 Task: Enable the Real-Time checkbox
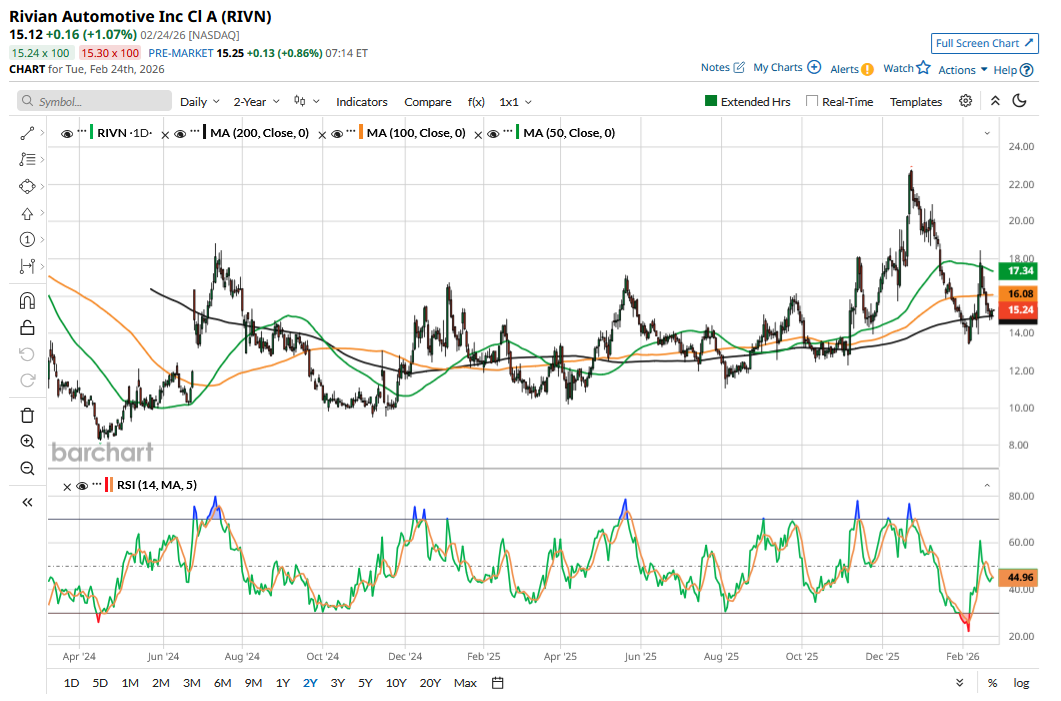812,102
